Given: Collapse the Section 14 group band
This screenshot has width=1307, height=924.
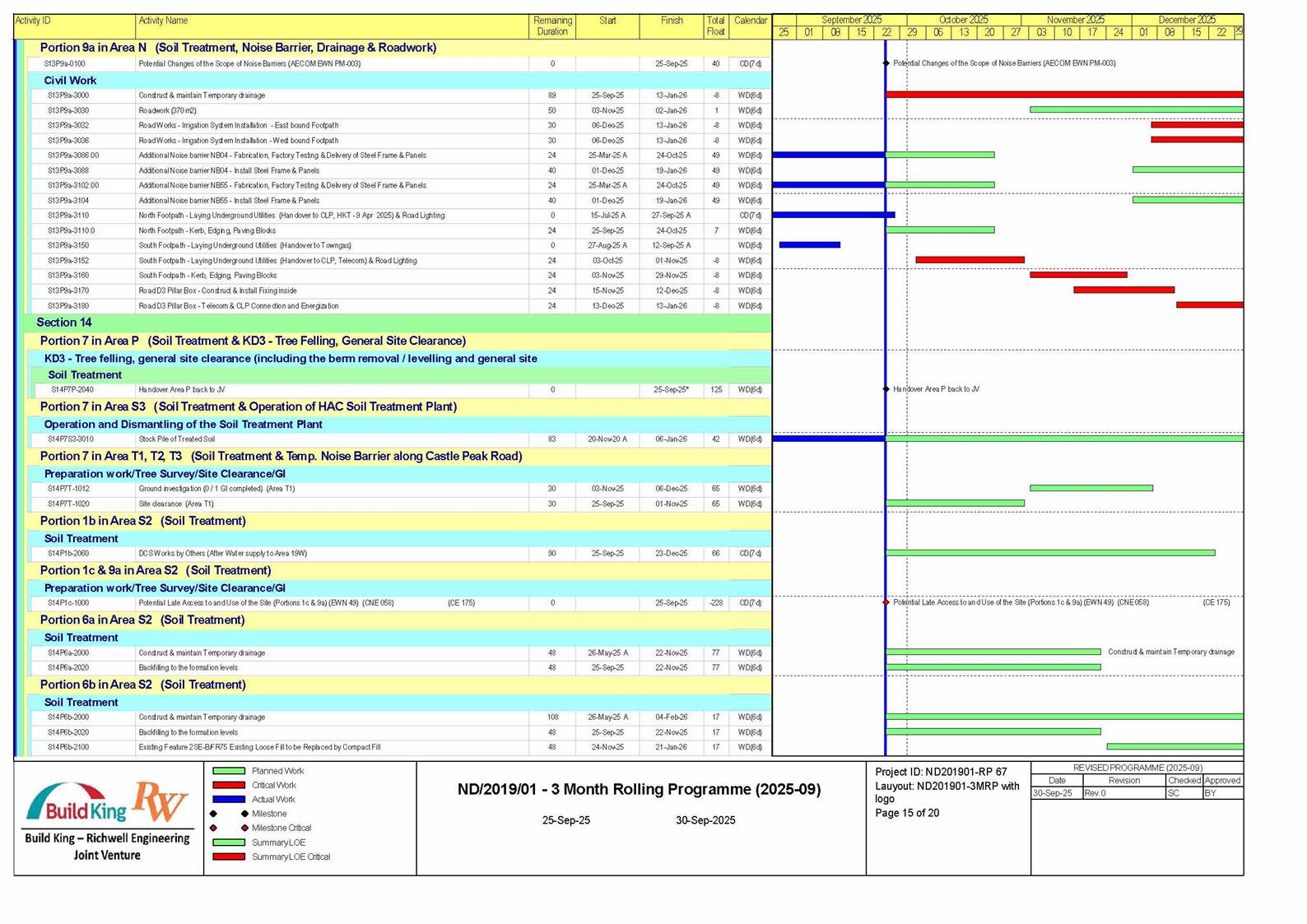Looking at the screenshot, I should tap(64, 323).
